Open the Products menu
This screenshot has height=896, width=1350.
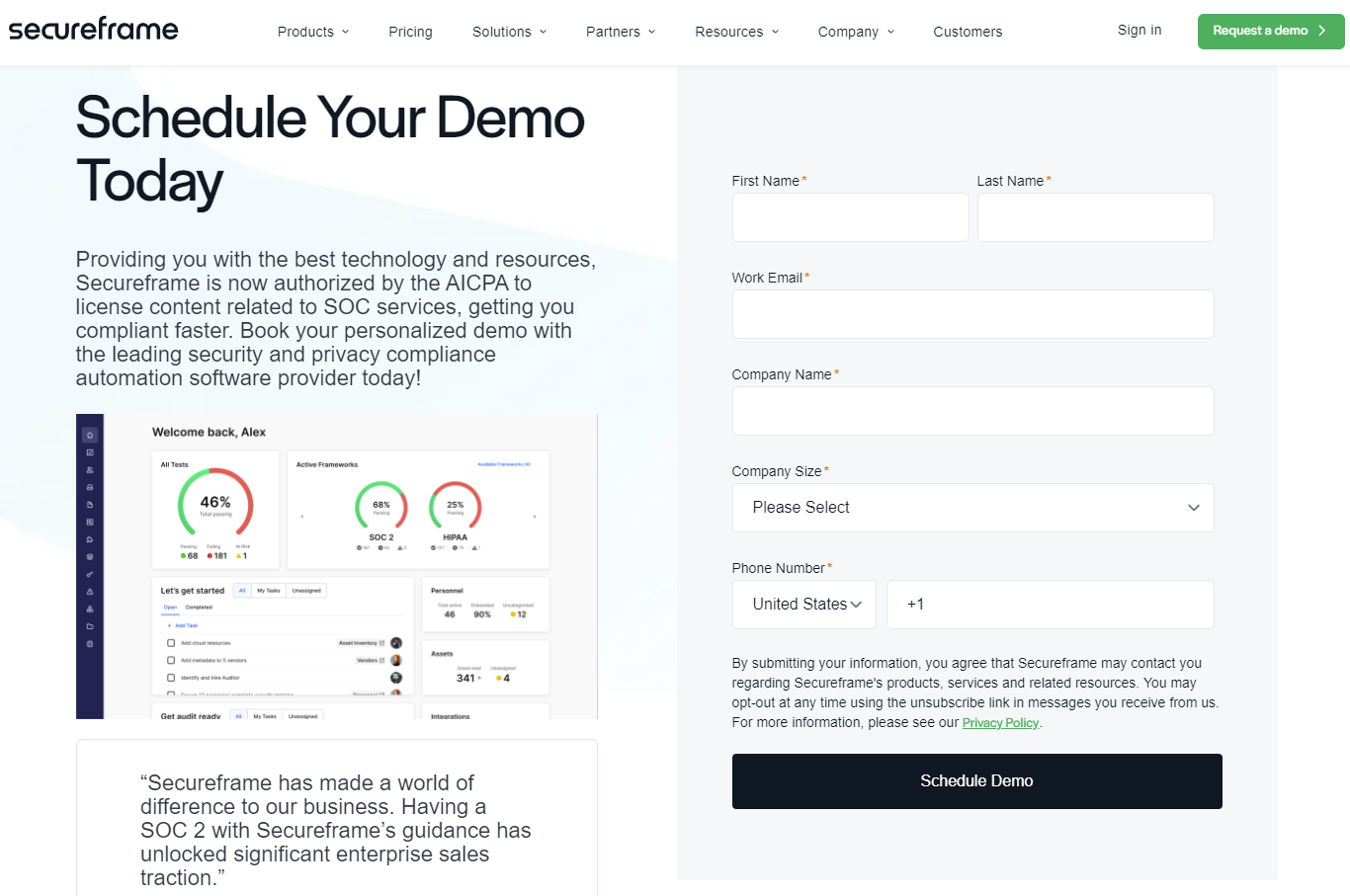click(x=312, y=32)
